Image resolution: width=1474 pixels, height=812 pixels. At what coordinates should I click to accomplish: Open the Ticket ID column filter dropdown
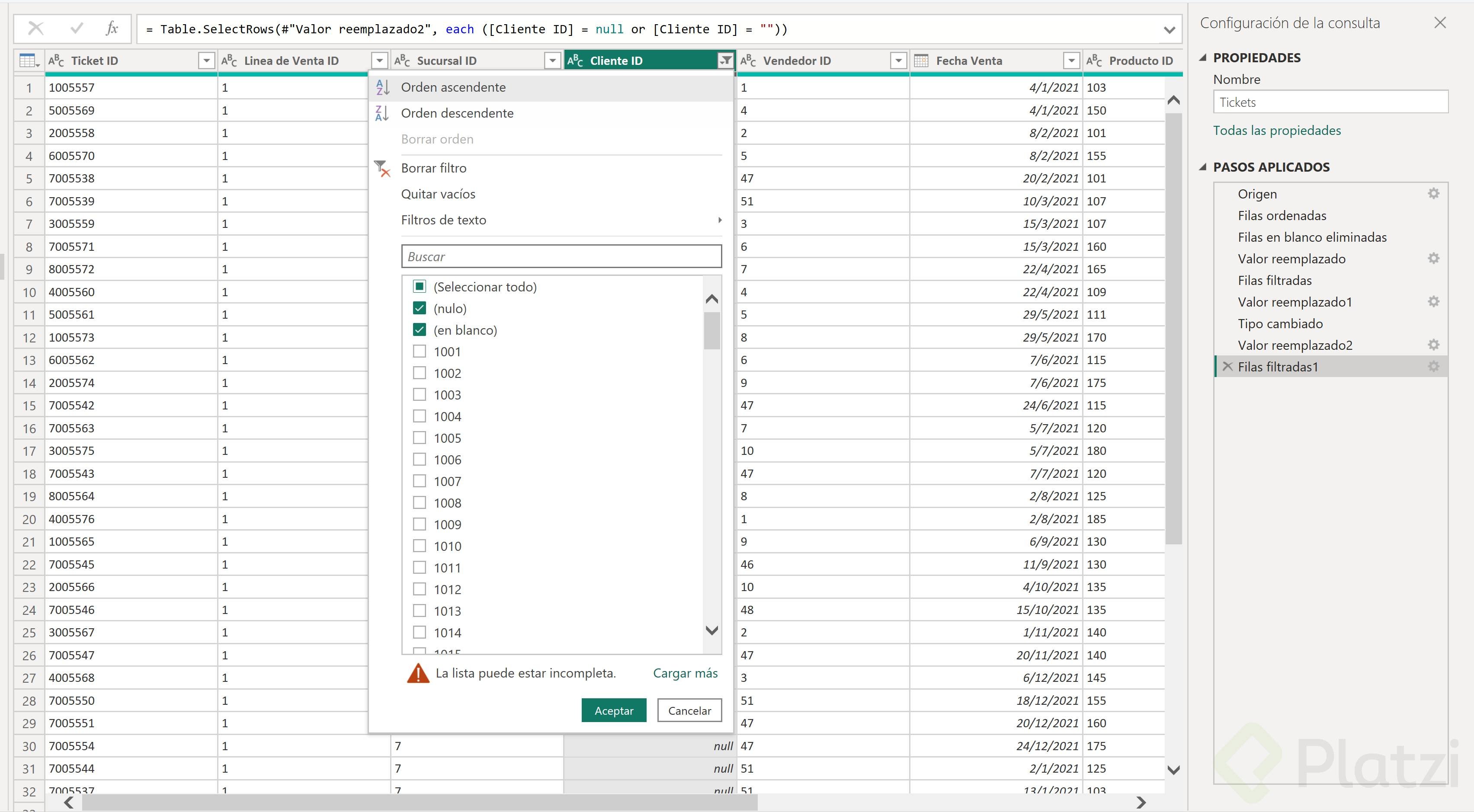click(x=206, y=61)
